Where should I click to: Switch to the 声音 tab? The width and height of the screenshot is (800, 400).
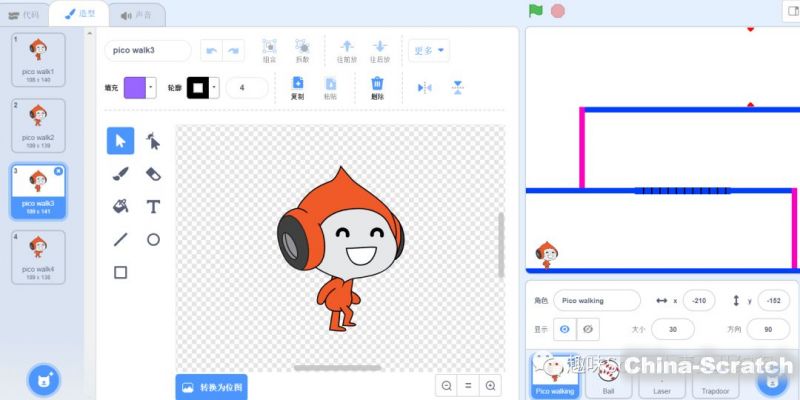(x=136, y=15)
